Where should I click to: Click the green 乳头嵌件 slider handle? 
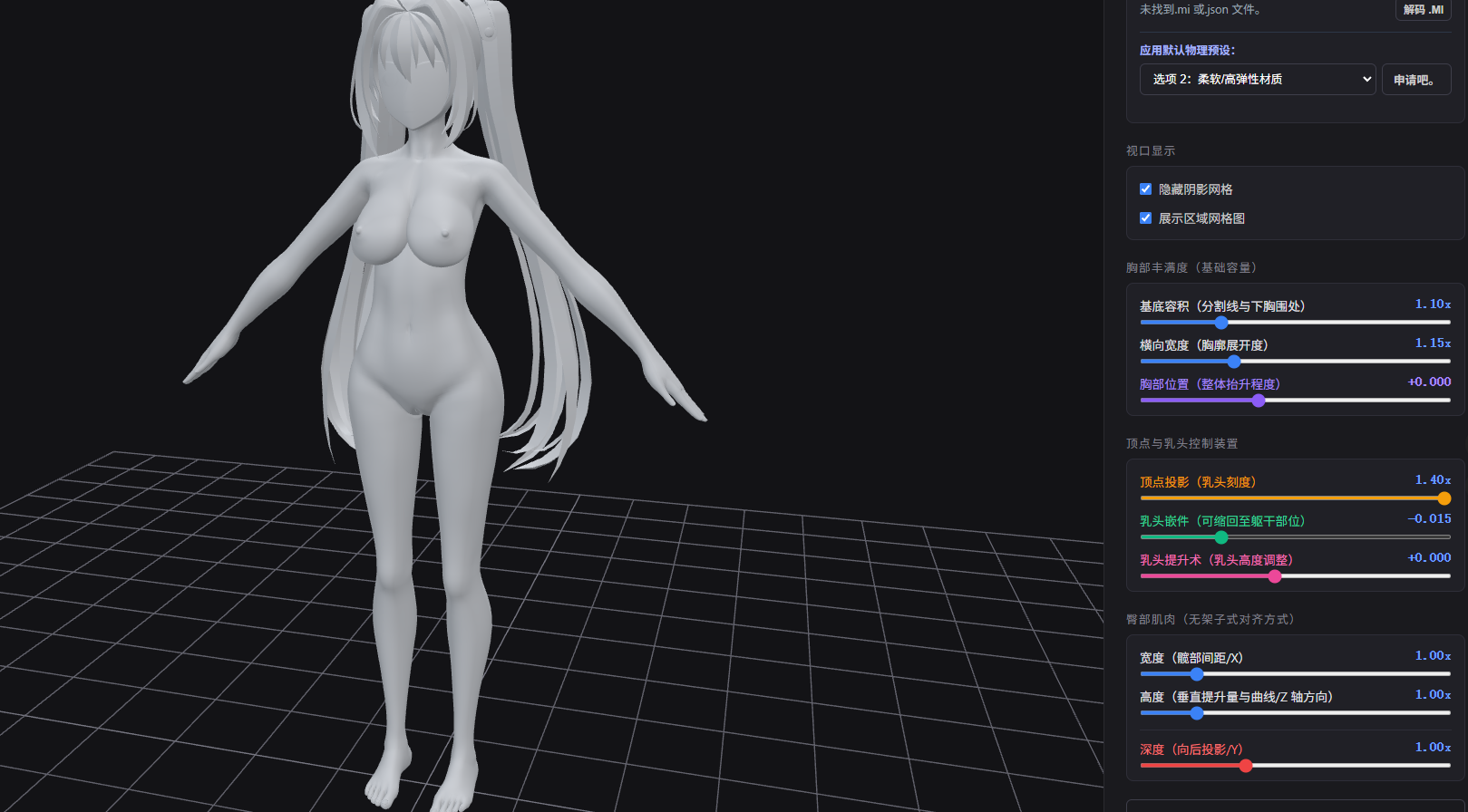(1221, 537)
